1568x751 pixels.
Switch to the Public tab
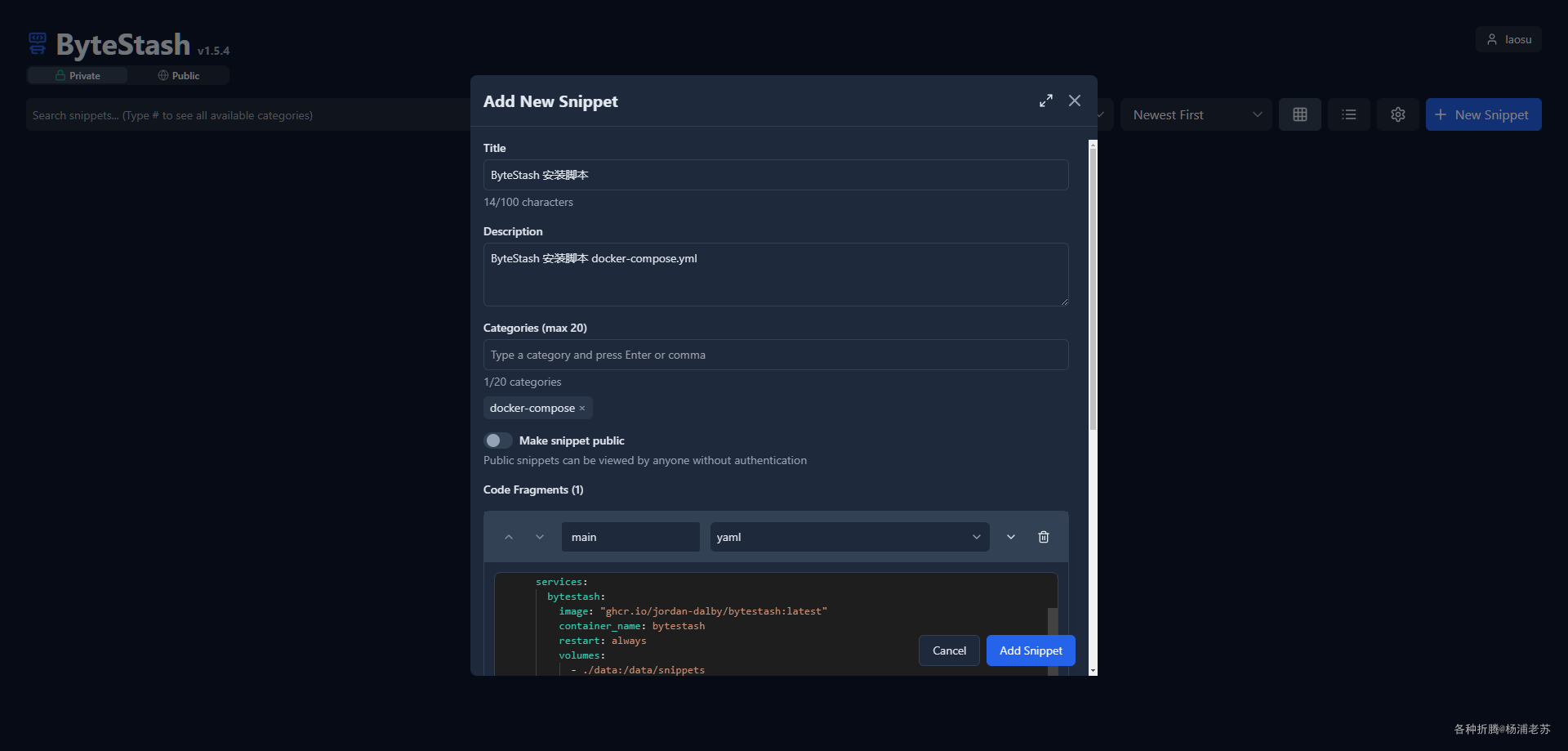pos(178,75)
